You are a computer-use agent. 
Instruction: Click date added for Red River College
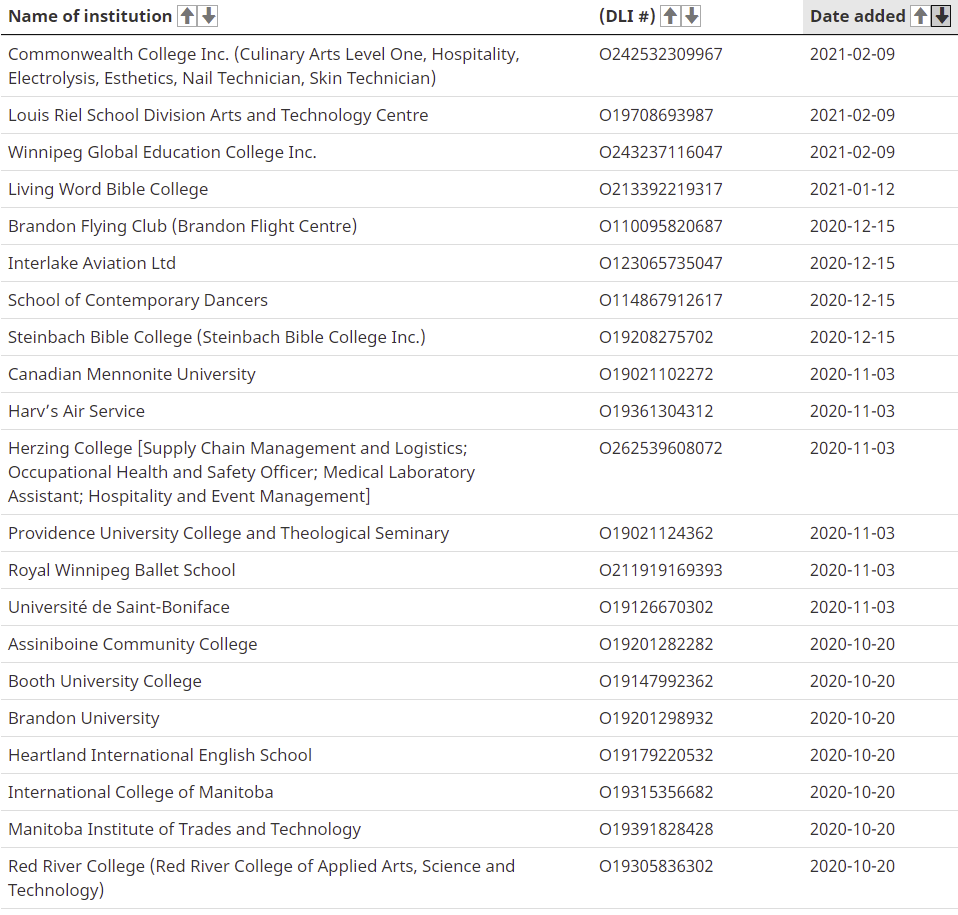pos(852,866)
